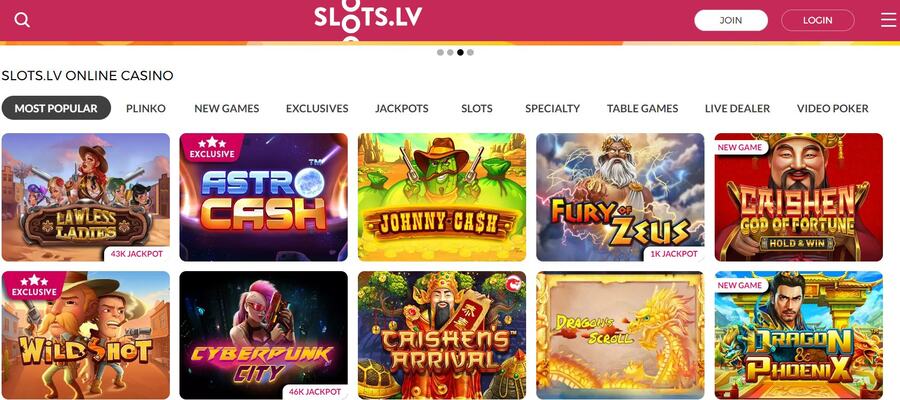Screen dimensions: 900x400
Task: Open the Lawless Ladies game thumbnail
Action: click(86, 197)
